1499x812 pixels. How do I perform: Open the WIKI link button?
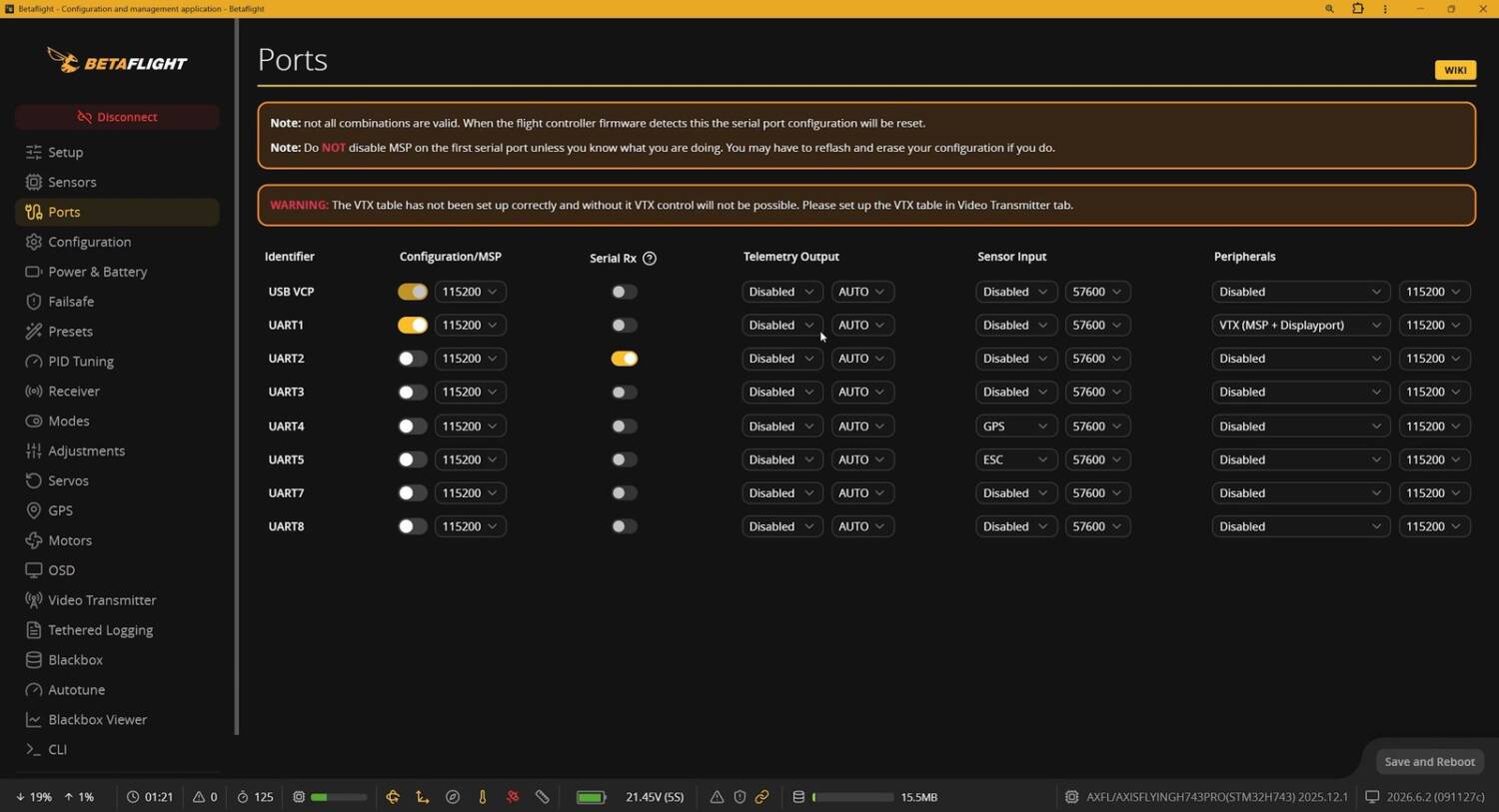1455,70
